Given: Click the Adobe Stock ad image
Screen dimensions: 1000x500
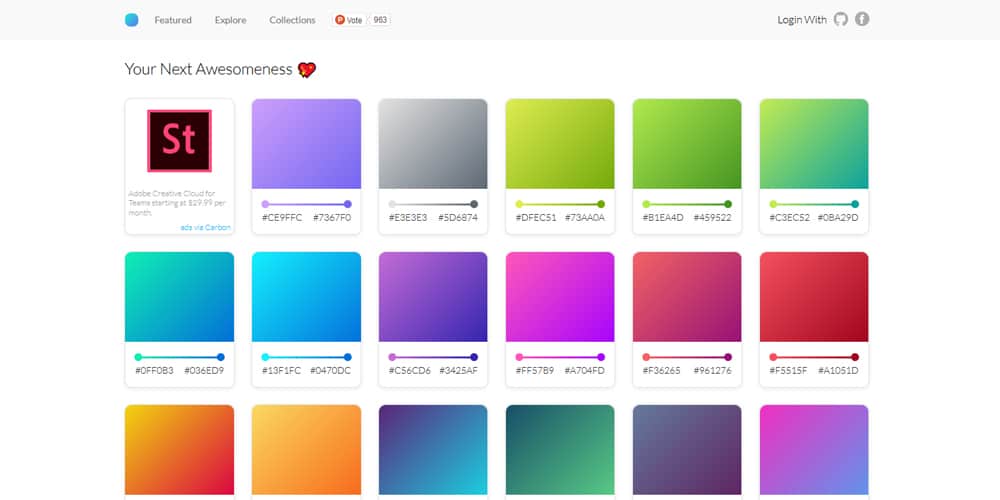Looking at the screenshot, I should (x=180, y=141).
